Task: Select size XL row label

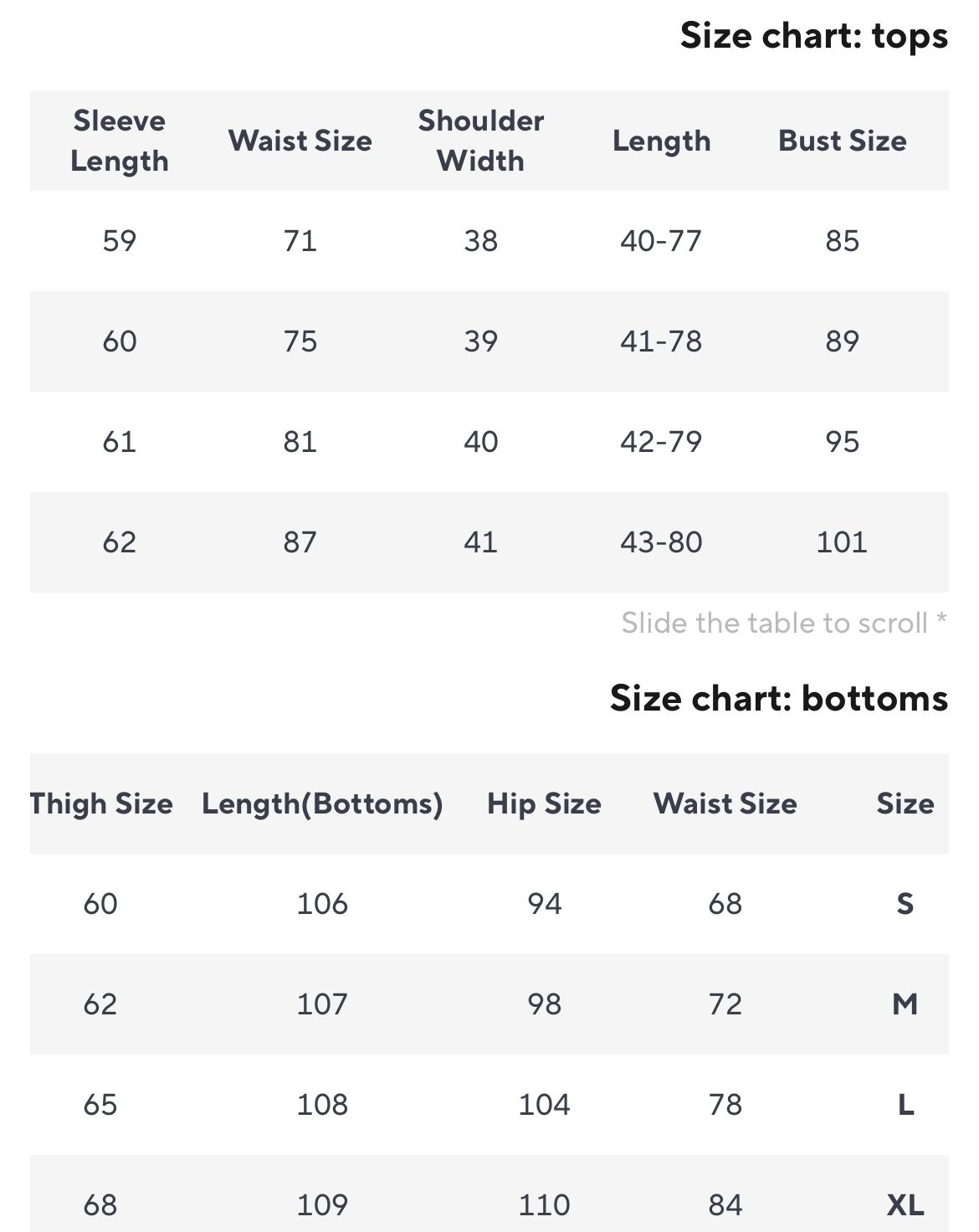Action: pos(905,1205)
